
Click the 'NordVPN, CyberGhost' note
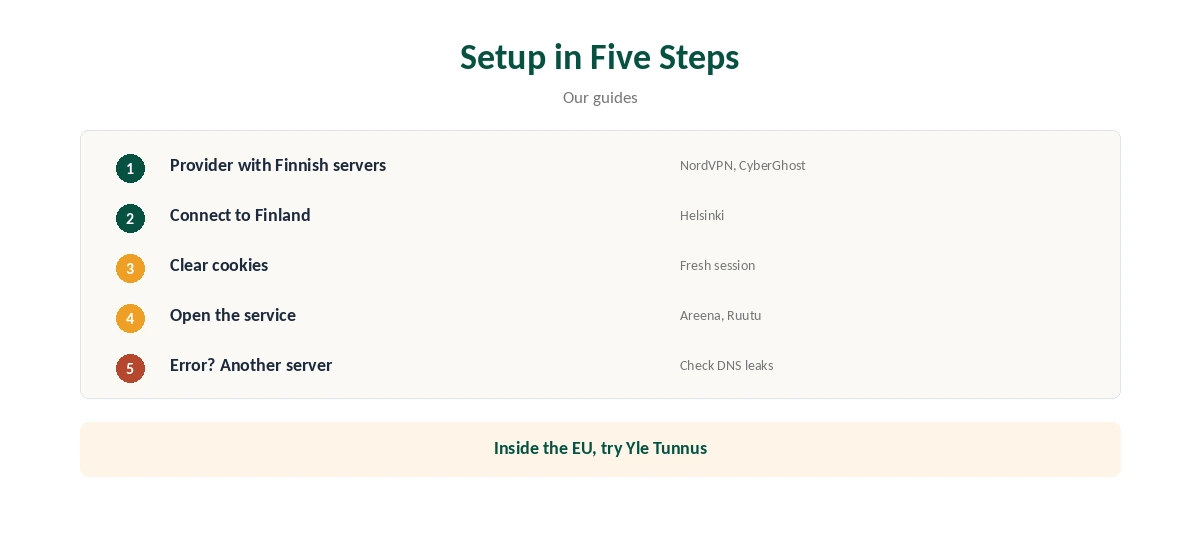click(x=742, y=166)
